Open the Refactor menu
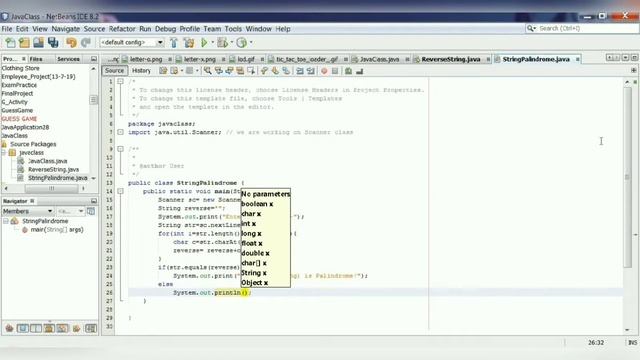Screen dimensions: 640x360 point(122,29)
